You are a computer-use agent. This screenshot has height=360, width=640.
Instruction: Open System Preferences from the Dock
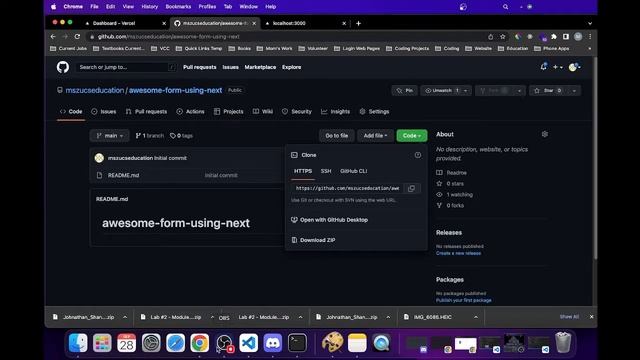pyautogui.click(x=151, y=342)
